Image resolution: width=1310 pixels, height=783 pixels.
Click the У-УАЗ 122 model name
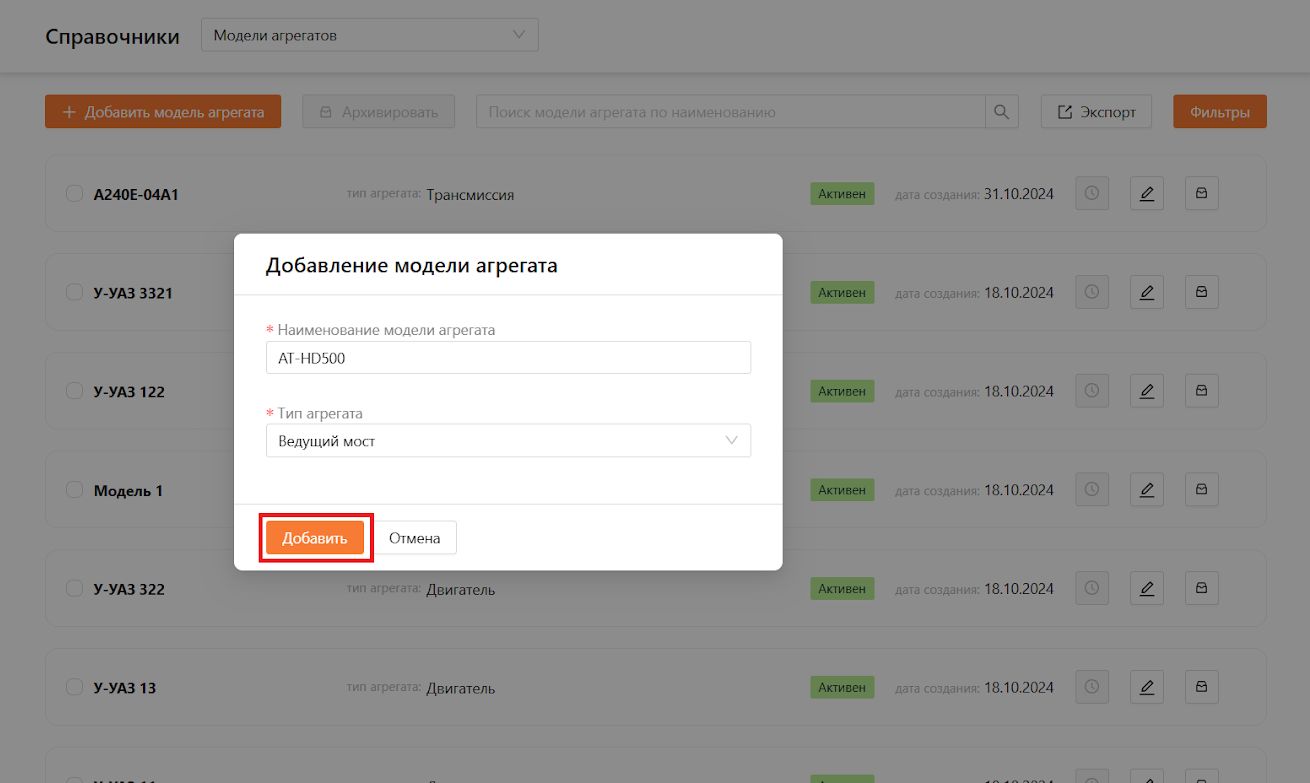(x=129, y=392)
